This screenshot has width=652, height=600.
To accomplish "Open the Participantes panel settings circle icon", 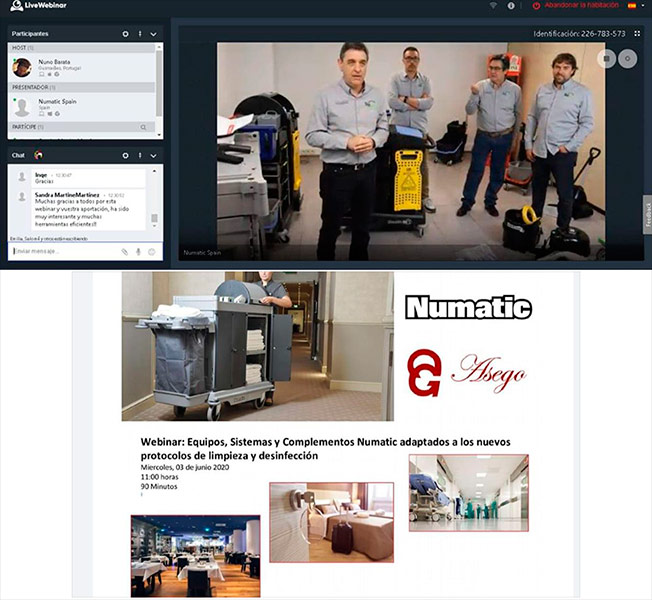I will pos(125,34).
